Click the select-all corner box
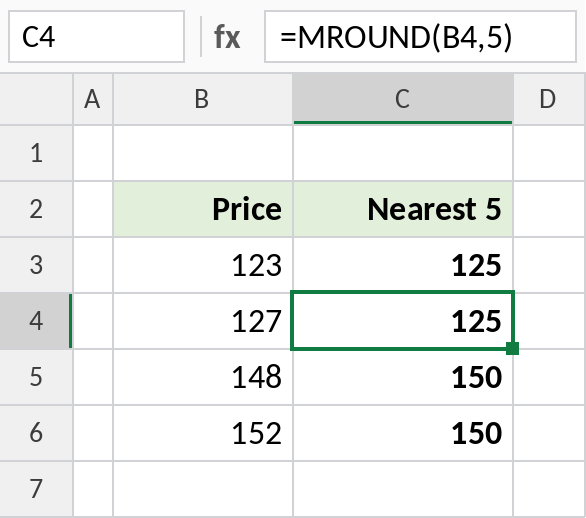Image resolution: width=586 pixels, height=518 pixels. (x=36, y=99)
